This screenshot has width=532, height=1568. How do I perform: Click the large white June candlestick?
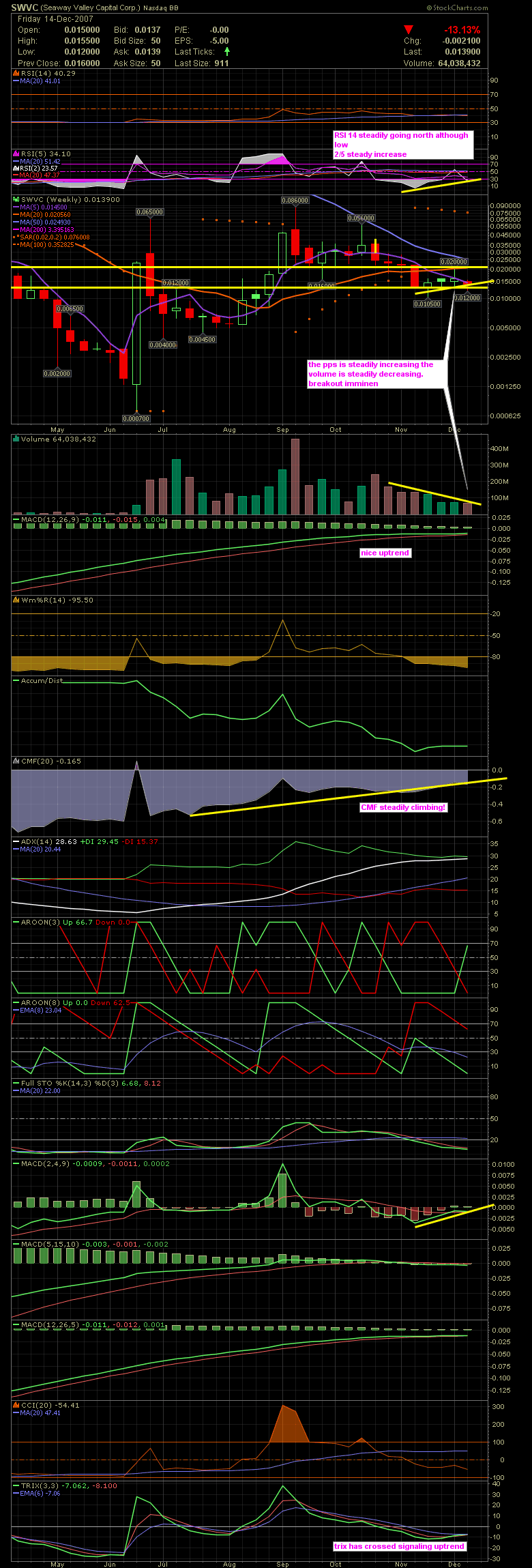[x=136, y=324]
